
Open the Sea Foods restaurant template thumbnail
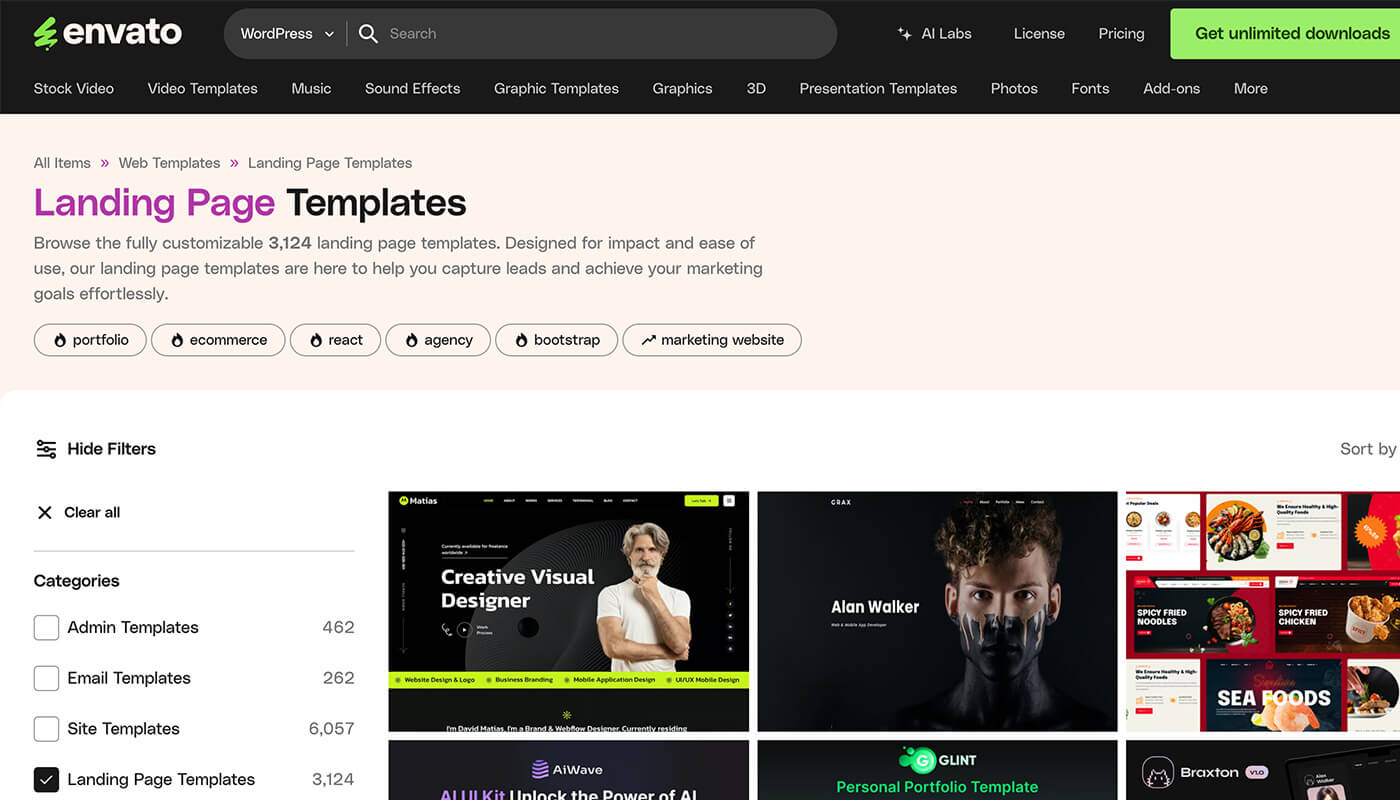pyautogui.click(x=1263, y=611)
